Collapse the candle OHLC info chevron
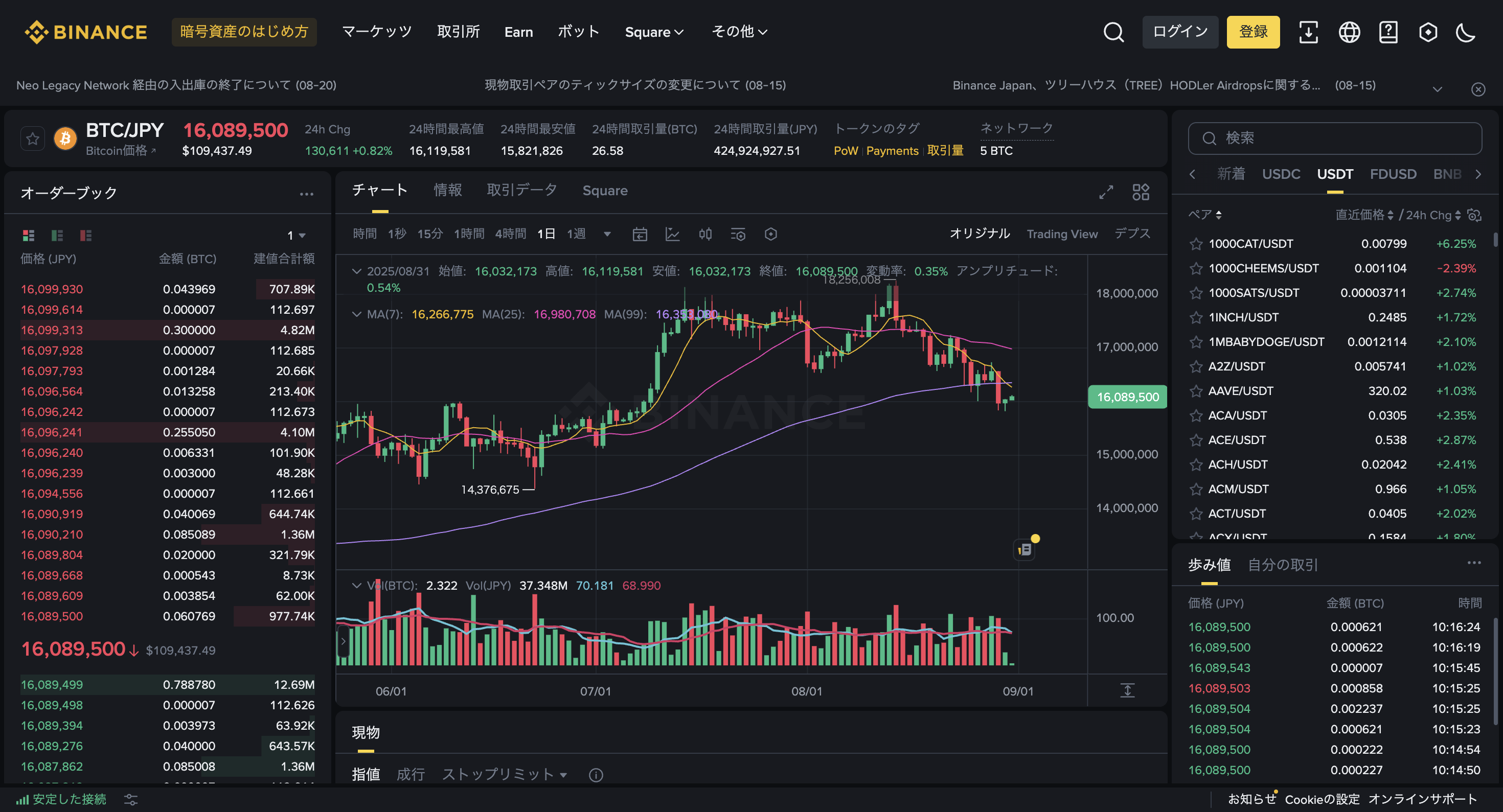The width and height of the screenshot is (1503, 812). pyautogui.click(x=356, y=271)
